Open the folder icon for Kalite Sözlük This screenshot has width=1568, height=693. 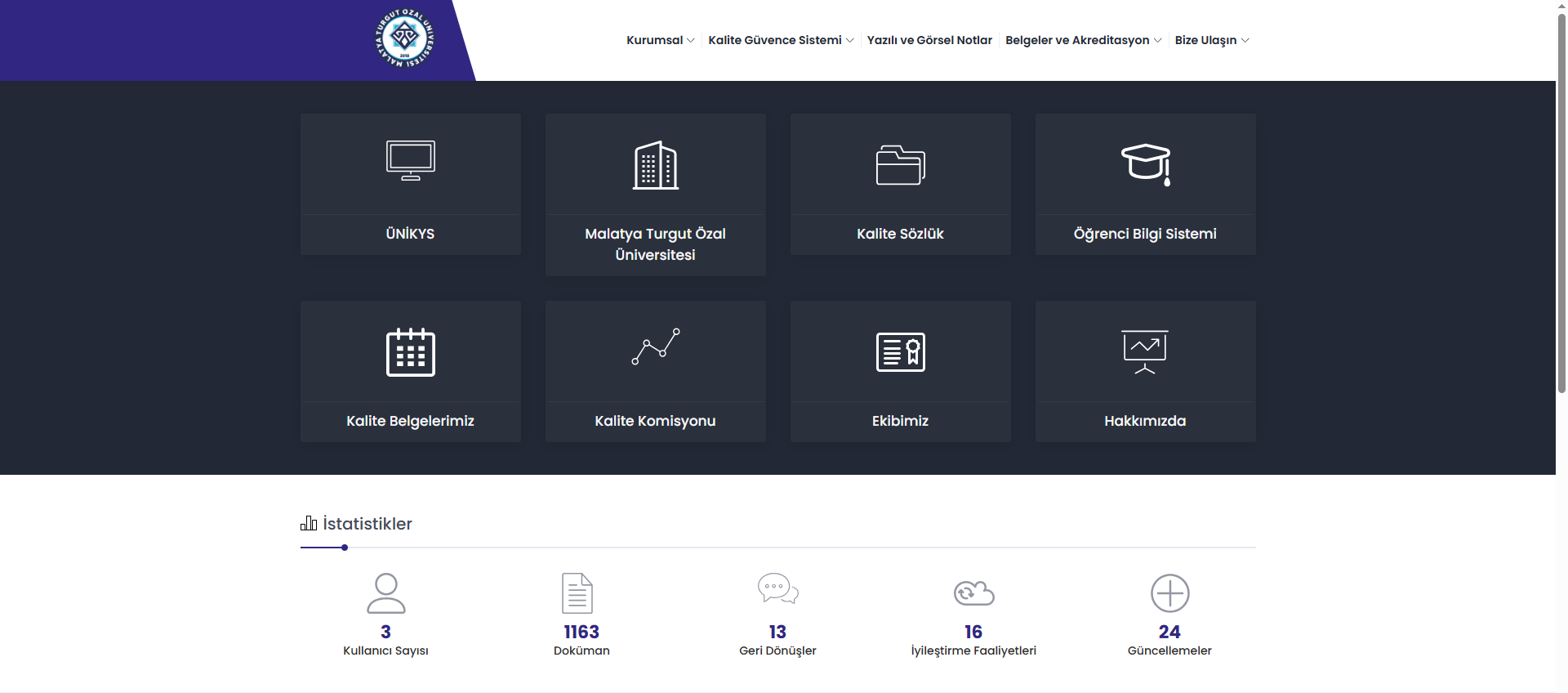coord(901,165)
